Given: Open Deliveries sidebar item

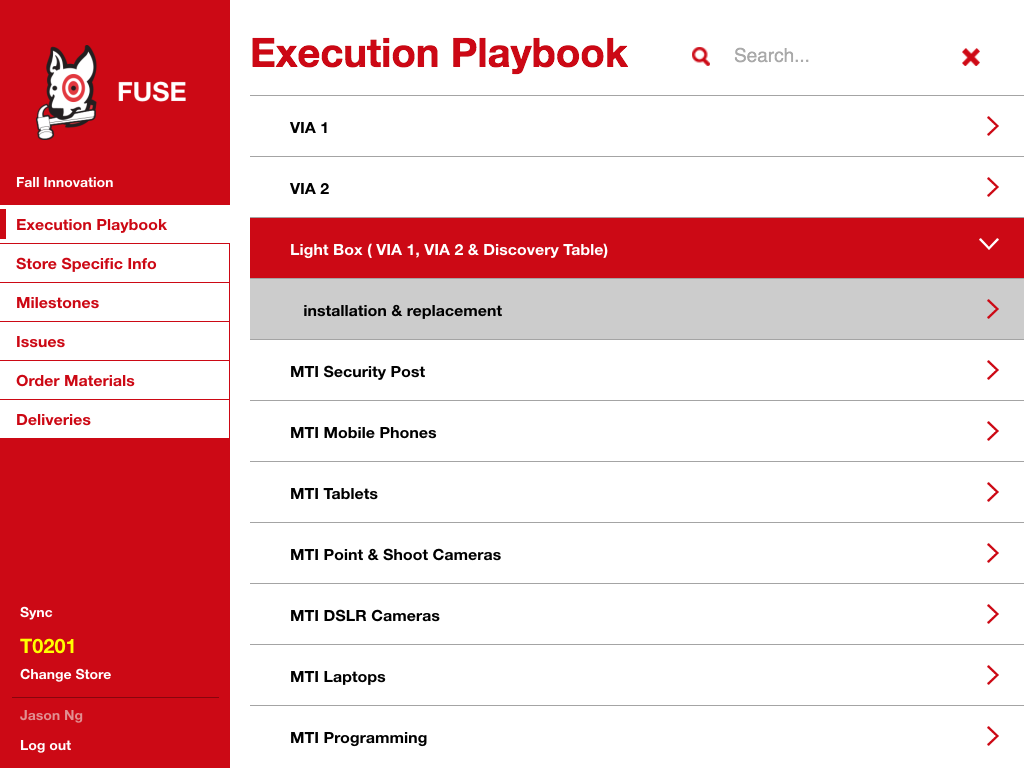Looking at the screenshot, I should [x=115, y=420].
